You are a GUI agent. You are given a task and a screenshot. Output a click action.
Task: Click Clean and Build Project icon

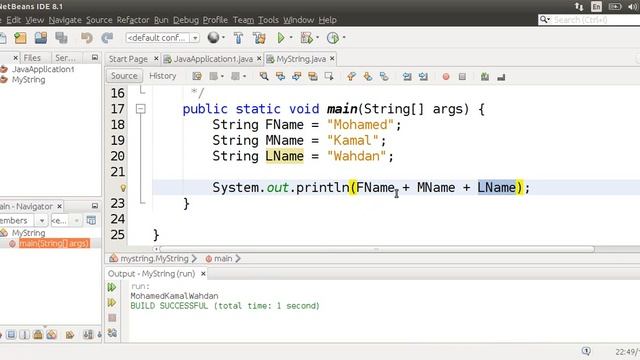(259, 38)
